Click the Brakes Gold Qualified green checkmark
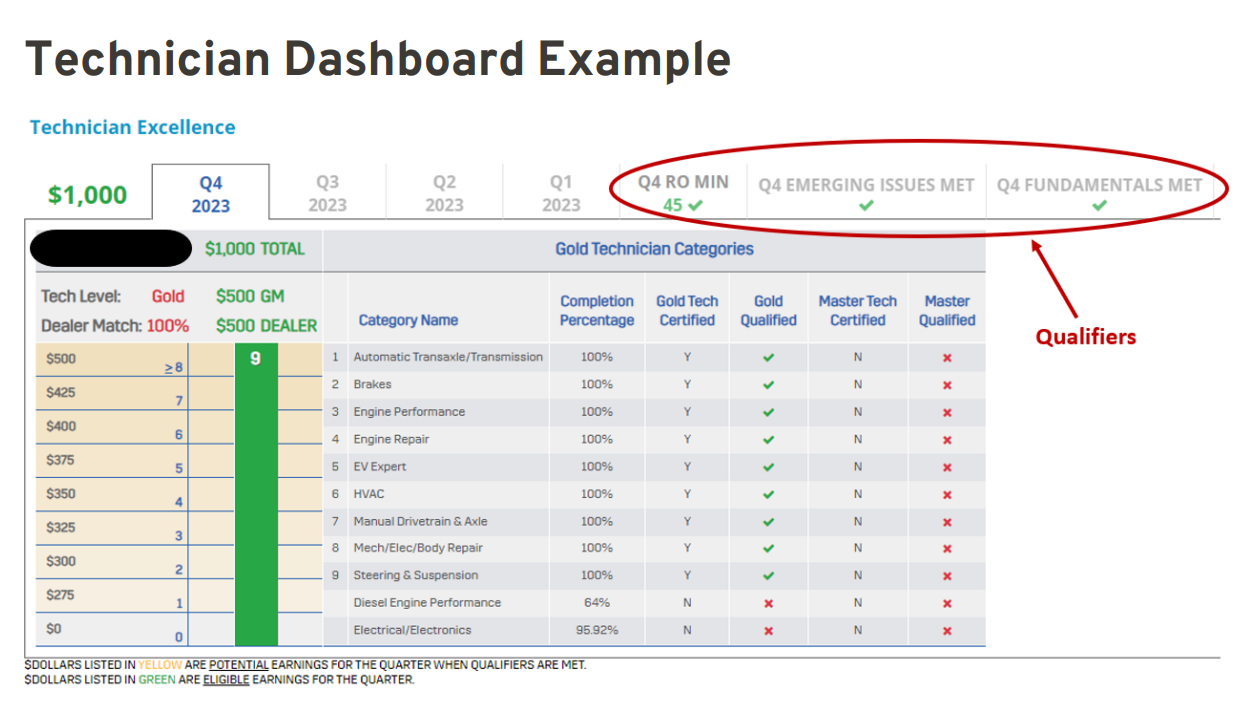The image size is (1258, 703). coord(768,385)
